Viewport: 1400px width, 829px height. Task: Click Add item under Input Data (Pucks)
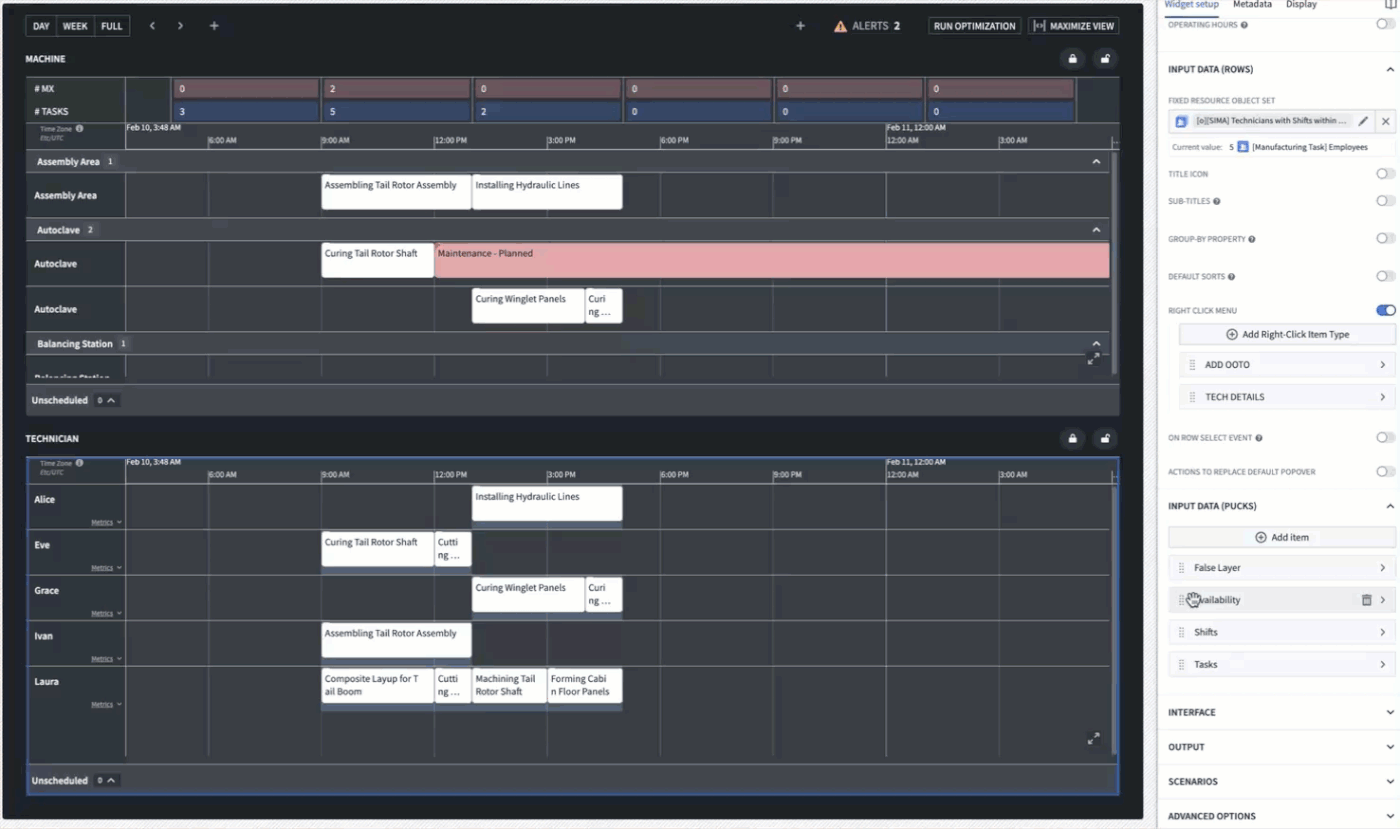coord(1282,538)
